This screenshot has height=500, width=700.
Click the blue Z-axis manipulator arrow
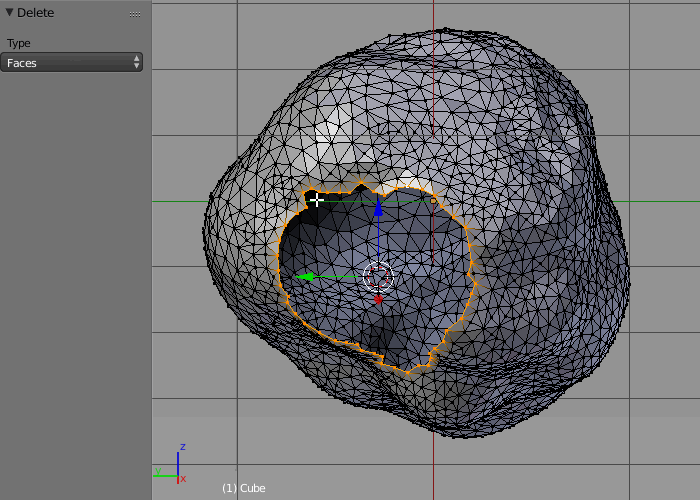[378, 208]
